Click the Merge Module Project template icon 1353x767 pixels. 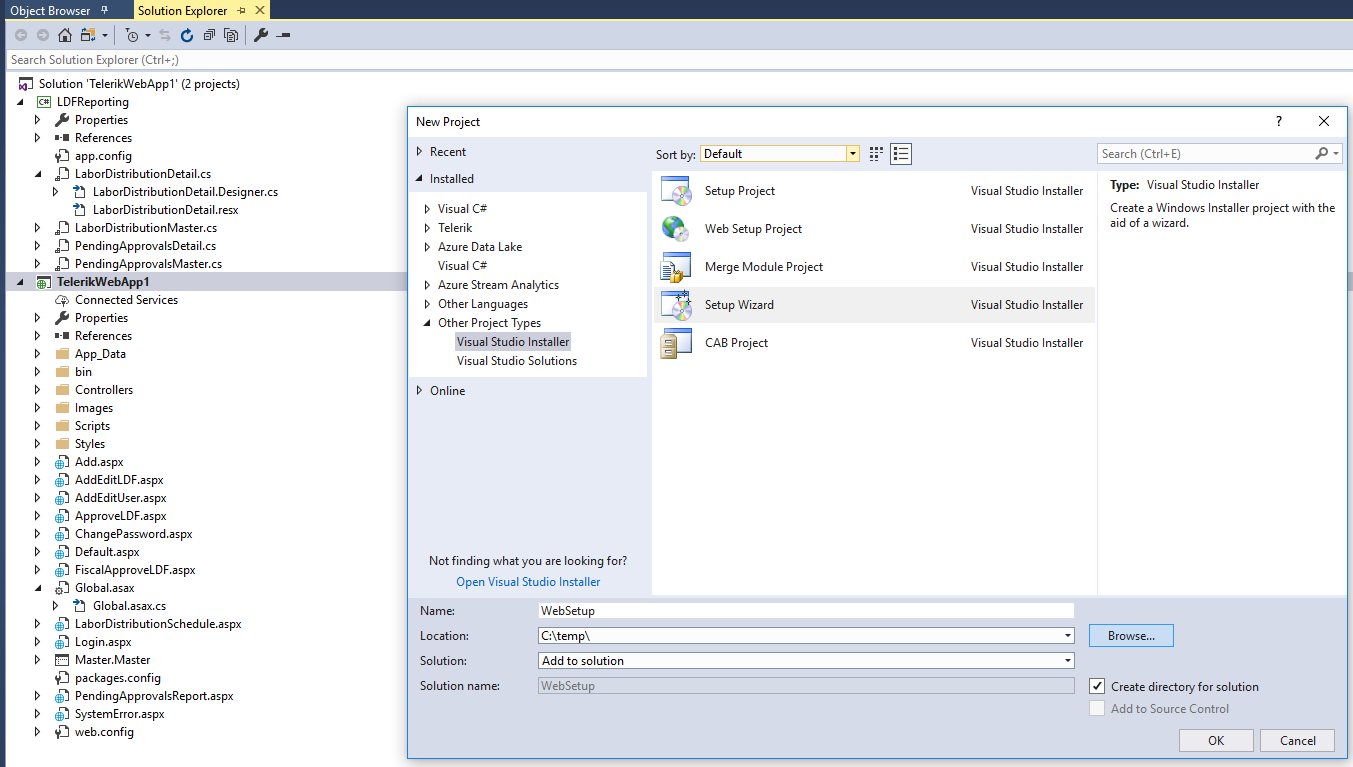[x=676, y=267]
